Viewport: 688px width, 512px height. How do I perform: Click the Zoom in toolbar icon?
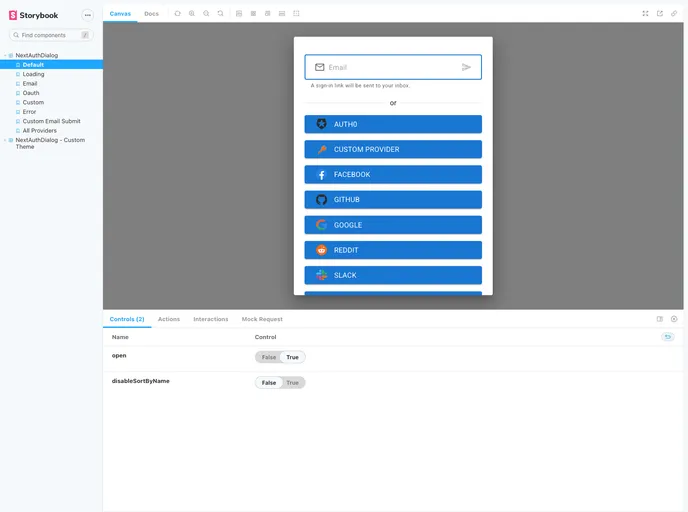[x=192, y=14]
